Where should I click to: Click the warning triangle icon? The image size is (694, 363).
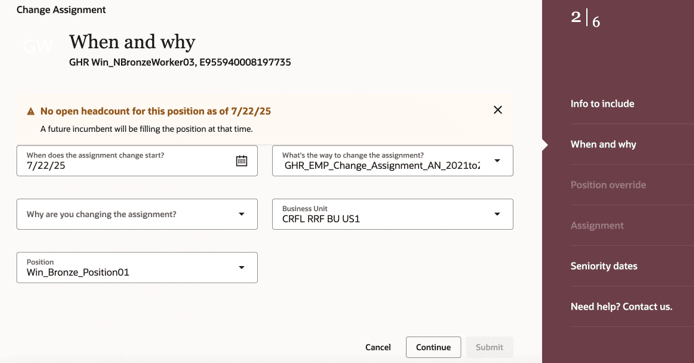coord(31,112)
